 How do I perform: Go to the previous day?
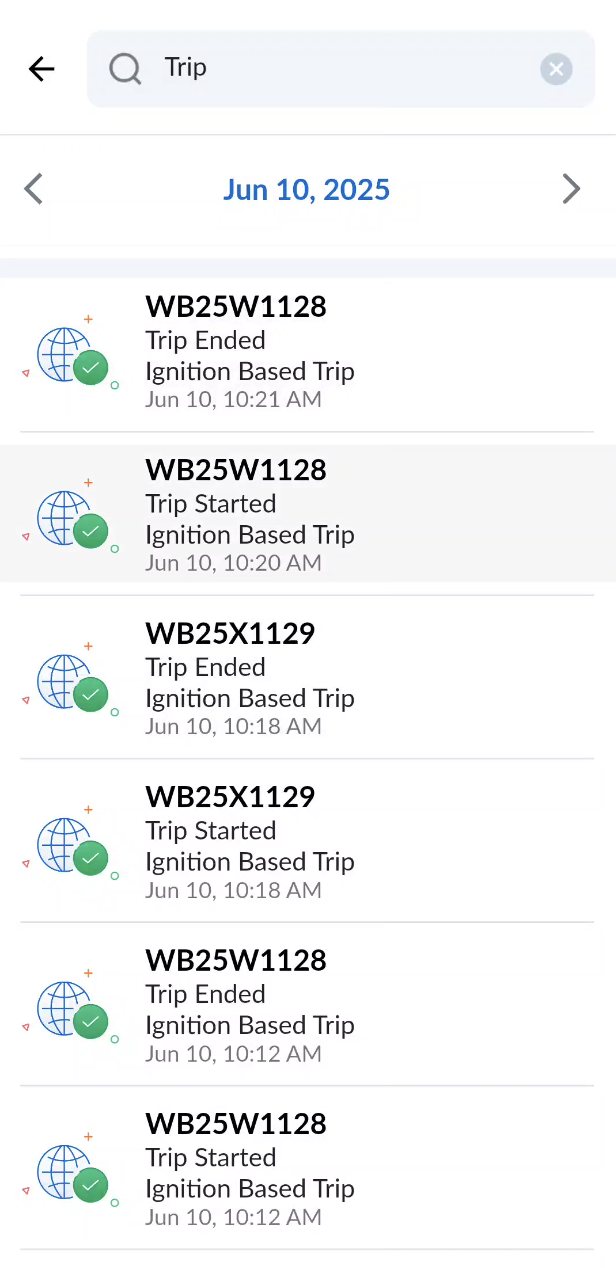tap(34, 189)
